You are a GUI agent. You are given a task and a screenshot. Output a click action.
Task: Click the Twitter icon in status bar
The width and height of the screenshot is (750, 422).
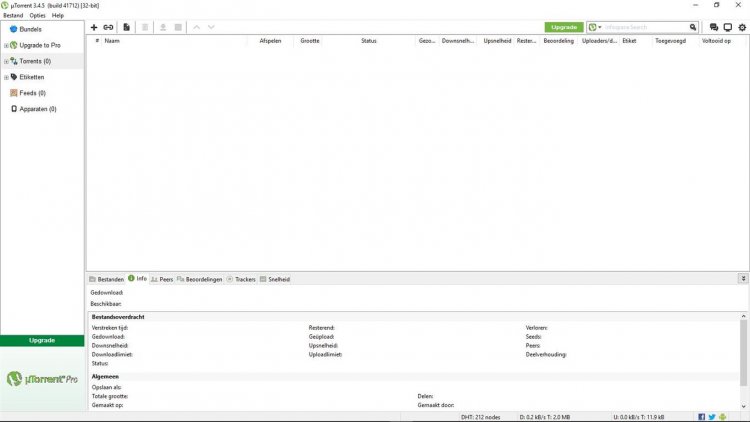click(712, 416)
